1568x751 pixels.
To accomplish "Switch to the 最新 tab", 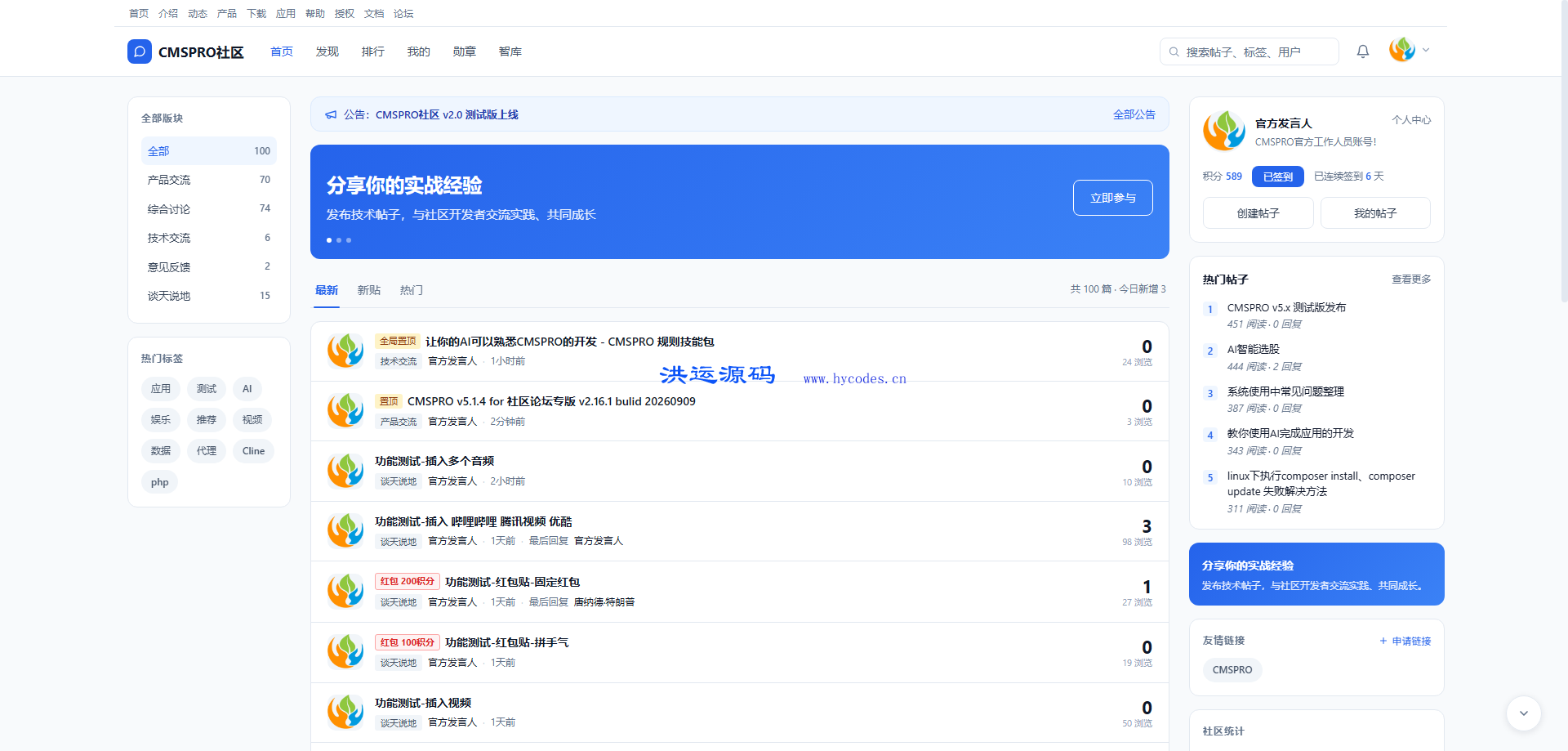I will 327,290.
